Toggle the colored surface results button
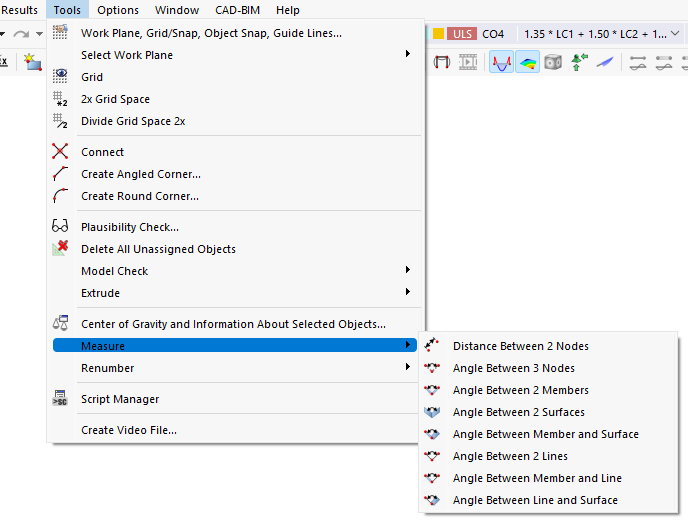This screenshot has width=688, height=522. pos(527,62)
